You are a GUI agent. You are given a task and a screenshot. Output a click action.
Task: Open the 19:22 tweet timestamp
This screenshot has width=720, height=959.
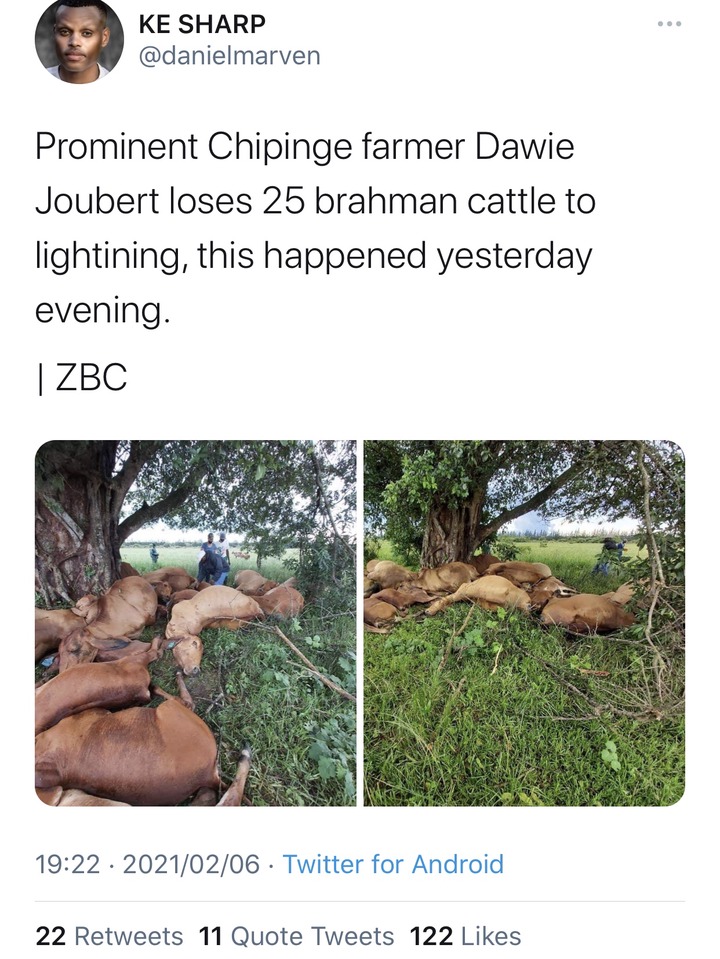click(67, 864)
